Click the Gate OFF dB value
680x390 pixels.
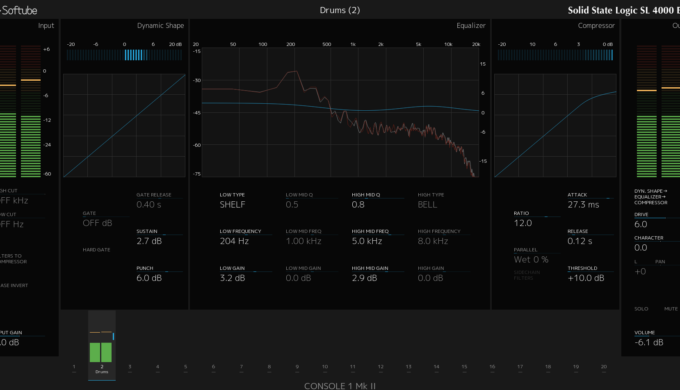[98, 223]
